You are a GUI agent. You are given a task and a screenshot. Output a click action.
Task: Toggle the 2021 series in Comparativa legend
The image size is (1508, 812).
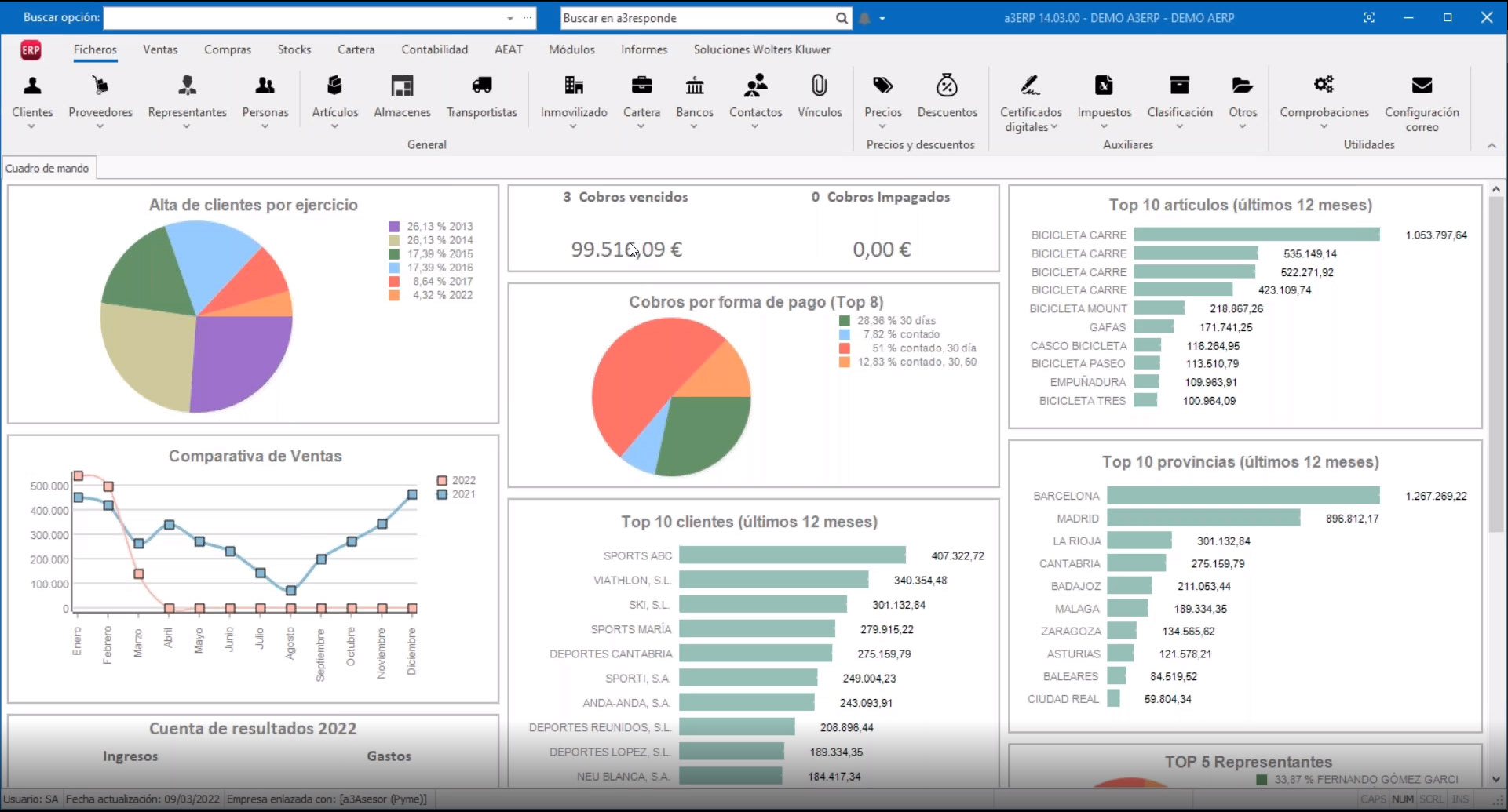click(443, 494)
